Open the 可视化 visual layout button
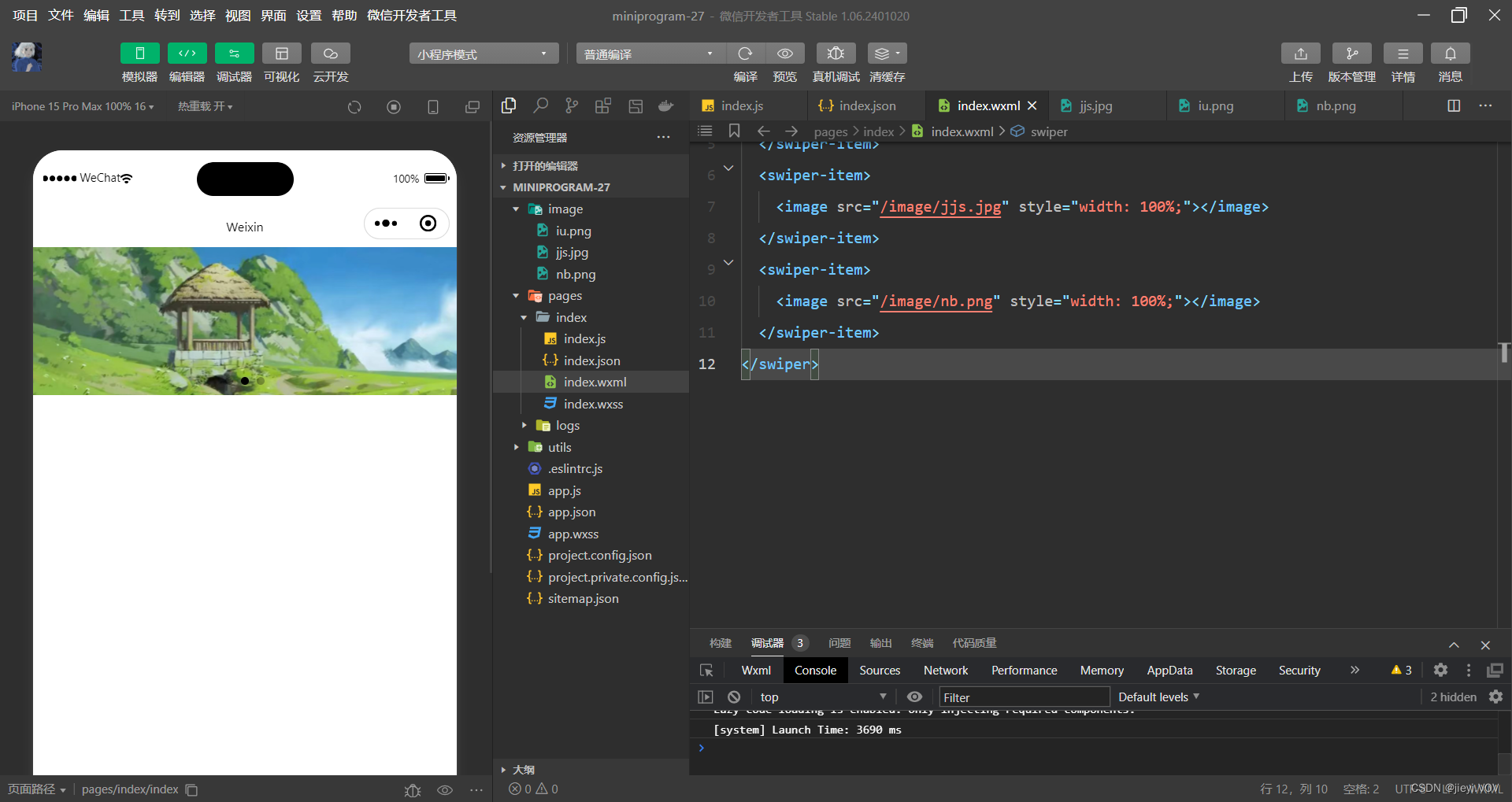Screen dimensions: 1512x802 coord(281,54)
